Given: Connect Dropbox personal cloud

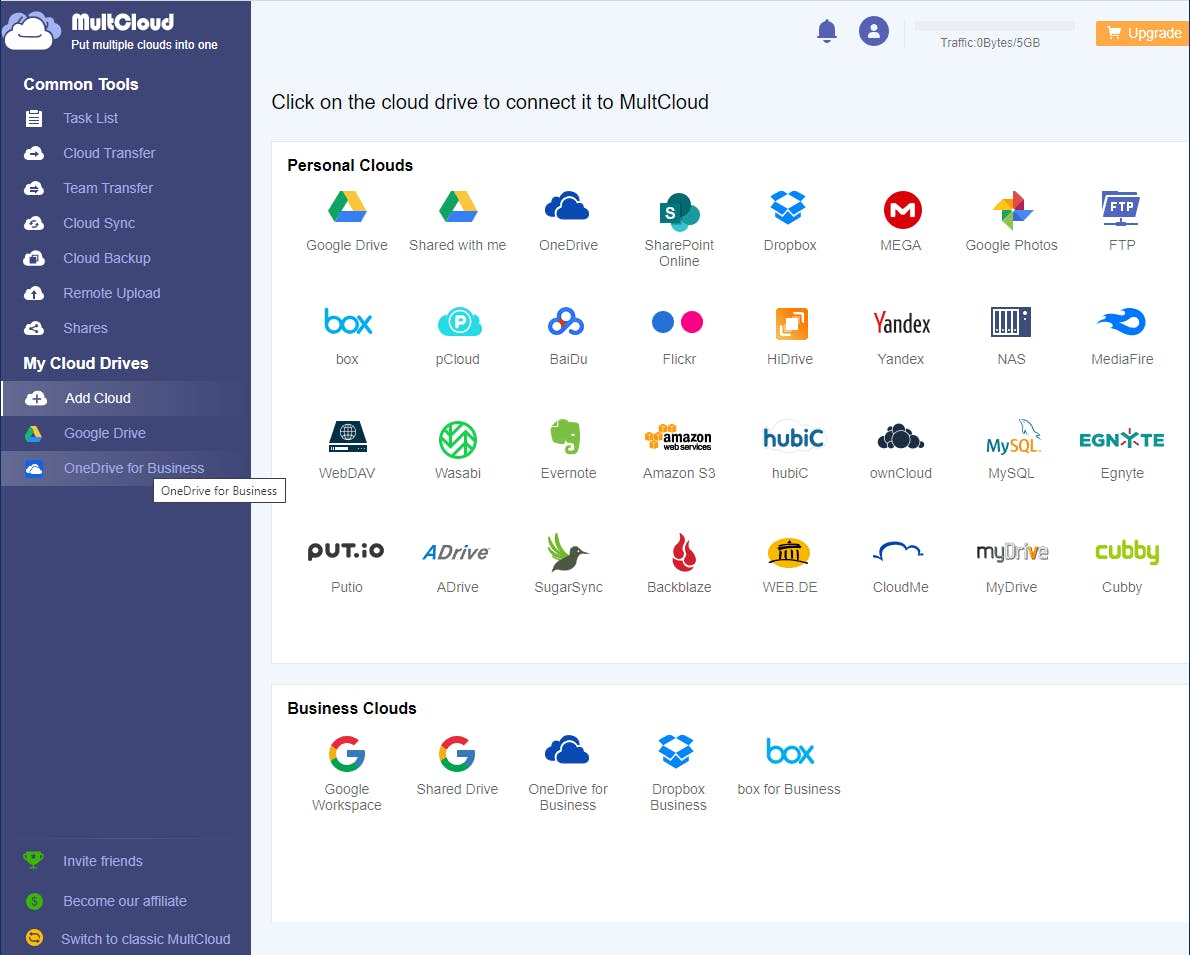Looking at the screenshot, I should (x=789, y=222).
